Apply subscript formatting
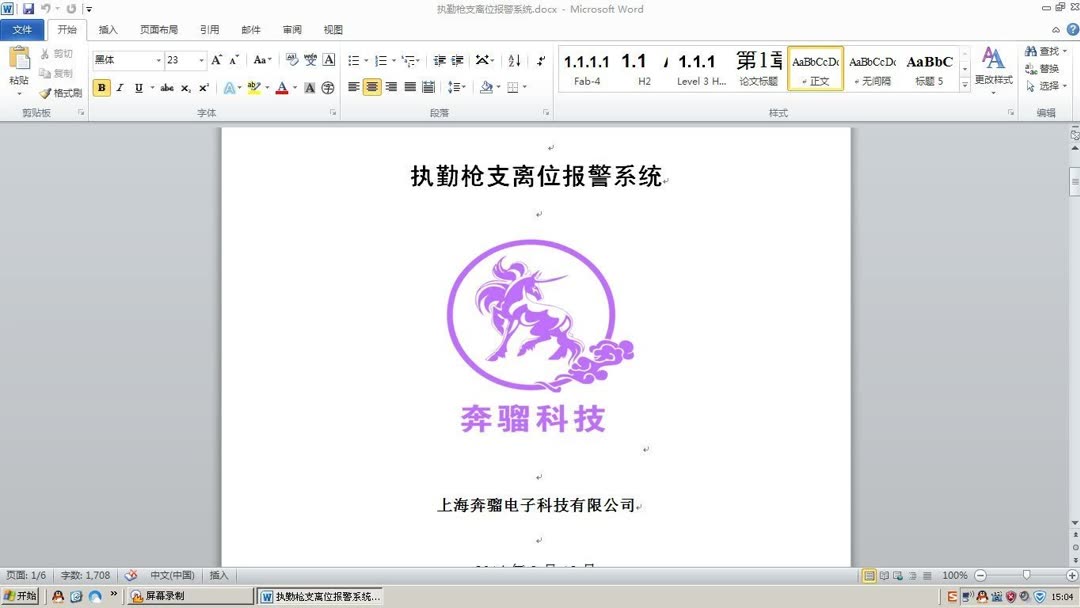This screenshot has height=608, width=1080. [185, 88]
